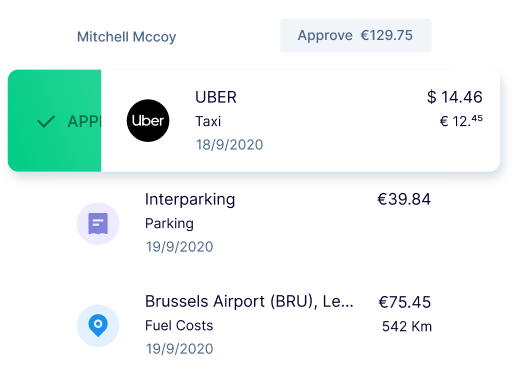Image resolution: width=514 pixels, height=375 pixels.
Task: Click the purple receipt icon for Interparking
Action: [98, 223]
